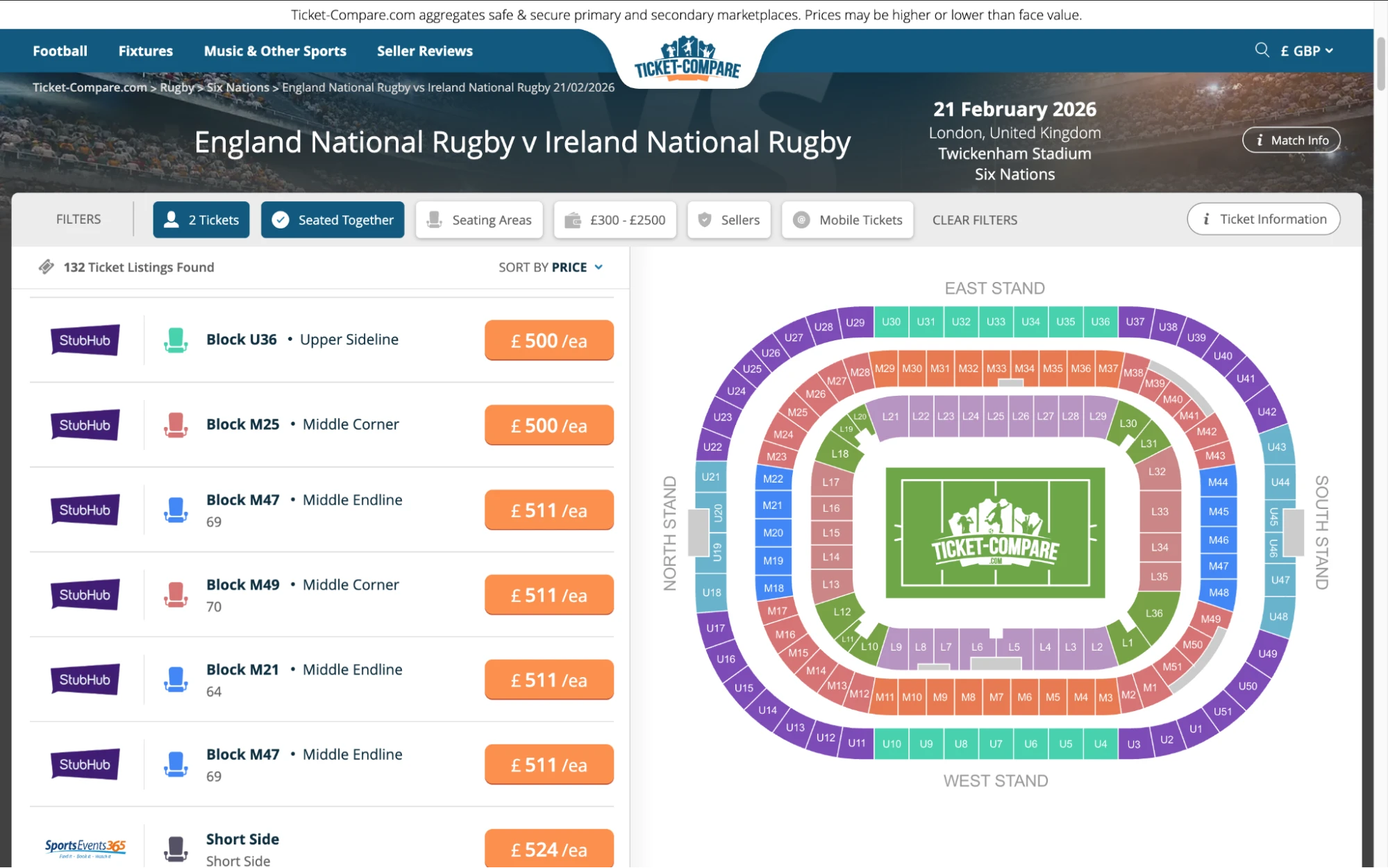Click the mobile icon on Mobile Tickets filter
The width and height of the screenshot is (1388, 868).
pos(801,219)
